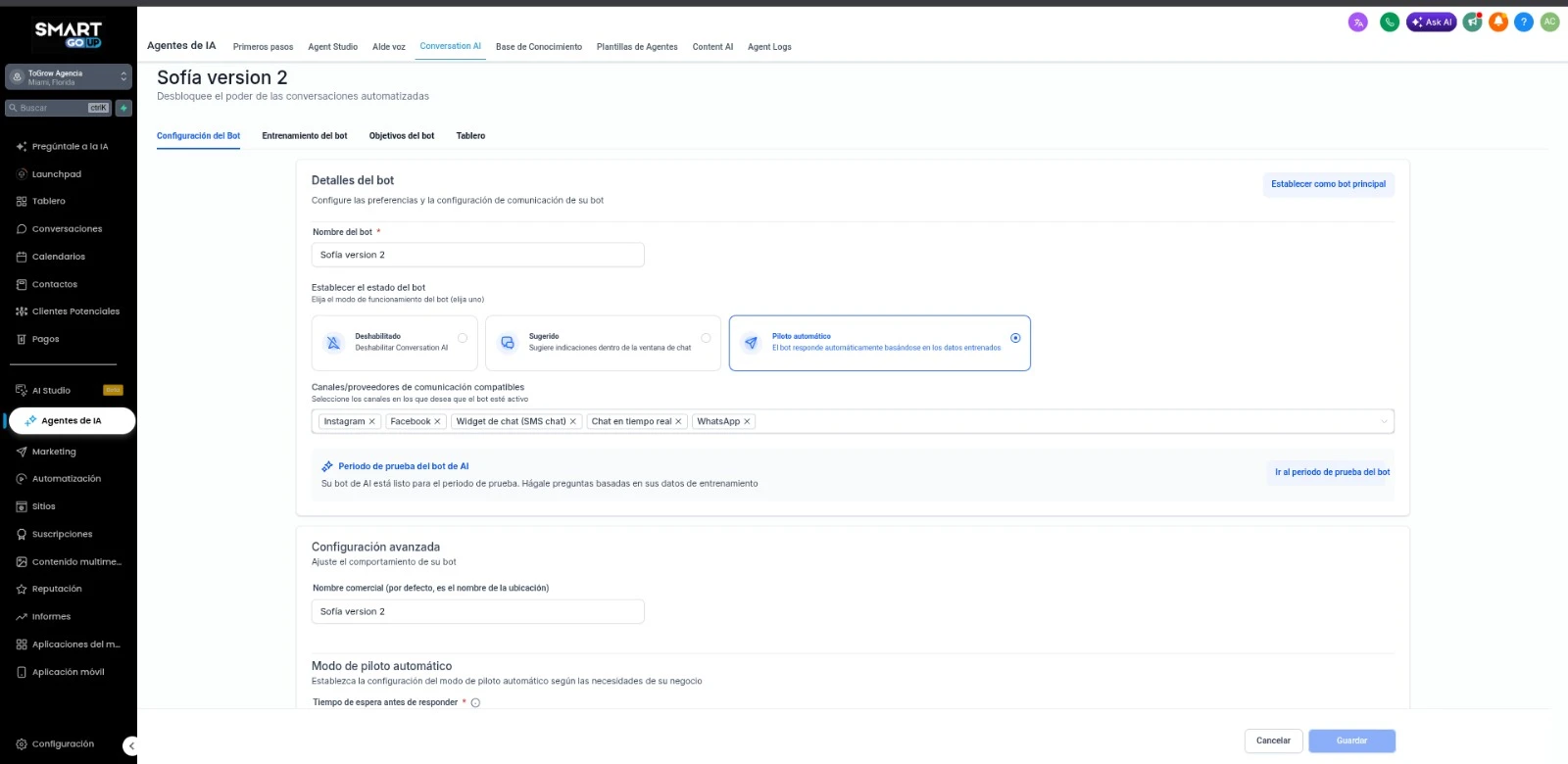Collapse the sidebar with arrow button
This screenshot has height=764, width=1568.
point(130,746)
